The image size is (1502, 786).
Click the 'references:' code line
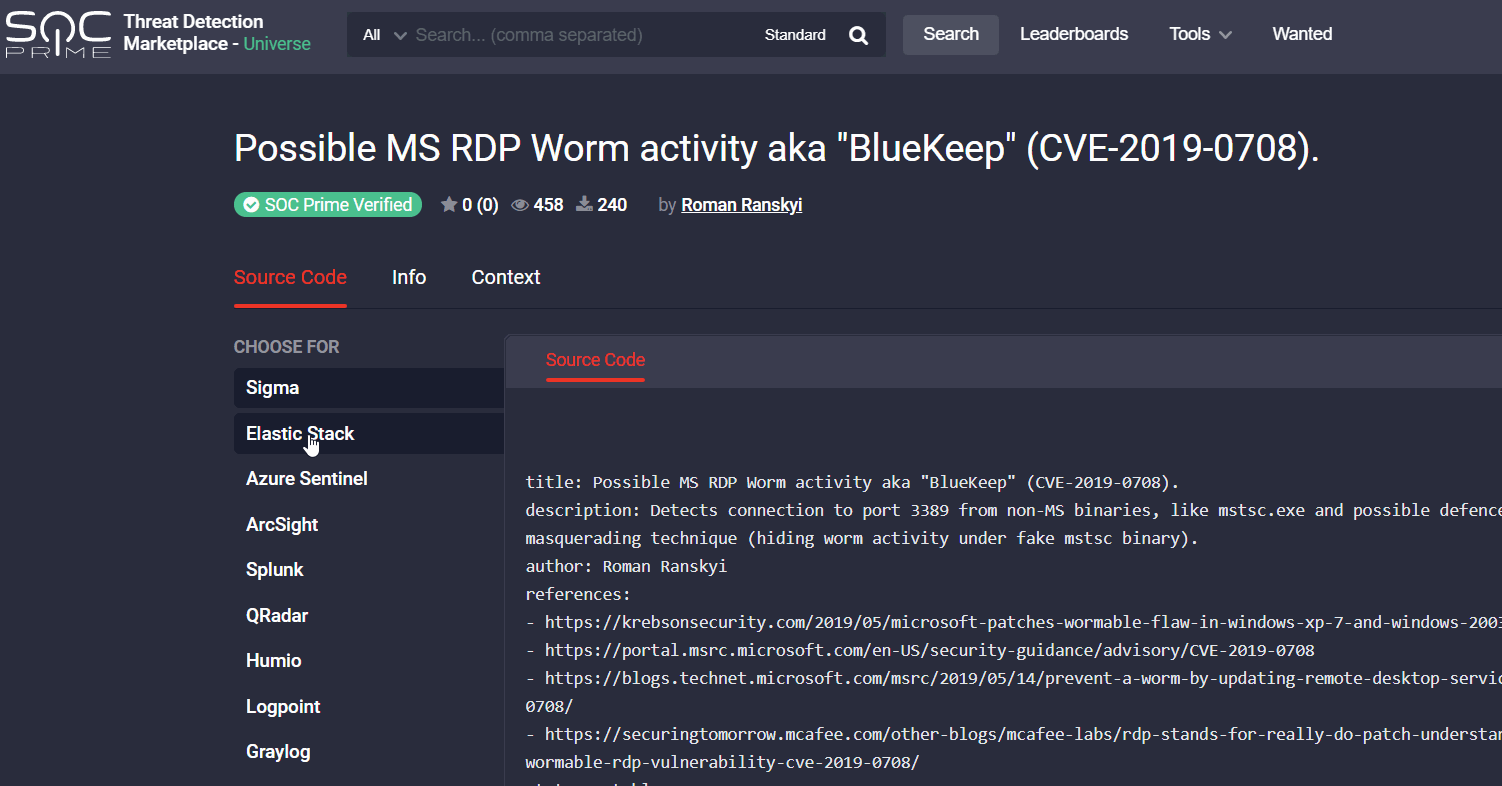[x=578, y=594]
